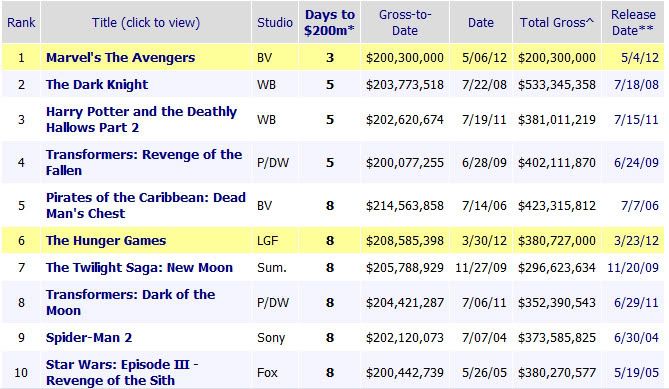Sort by Studio column header
Screen dimensions: 669x389
pyautogui.click(x=275, y=22)
